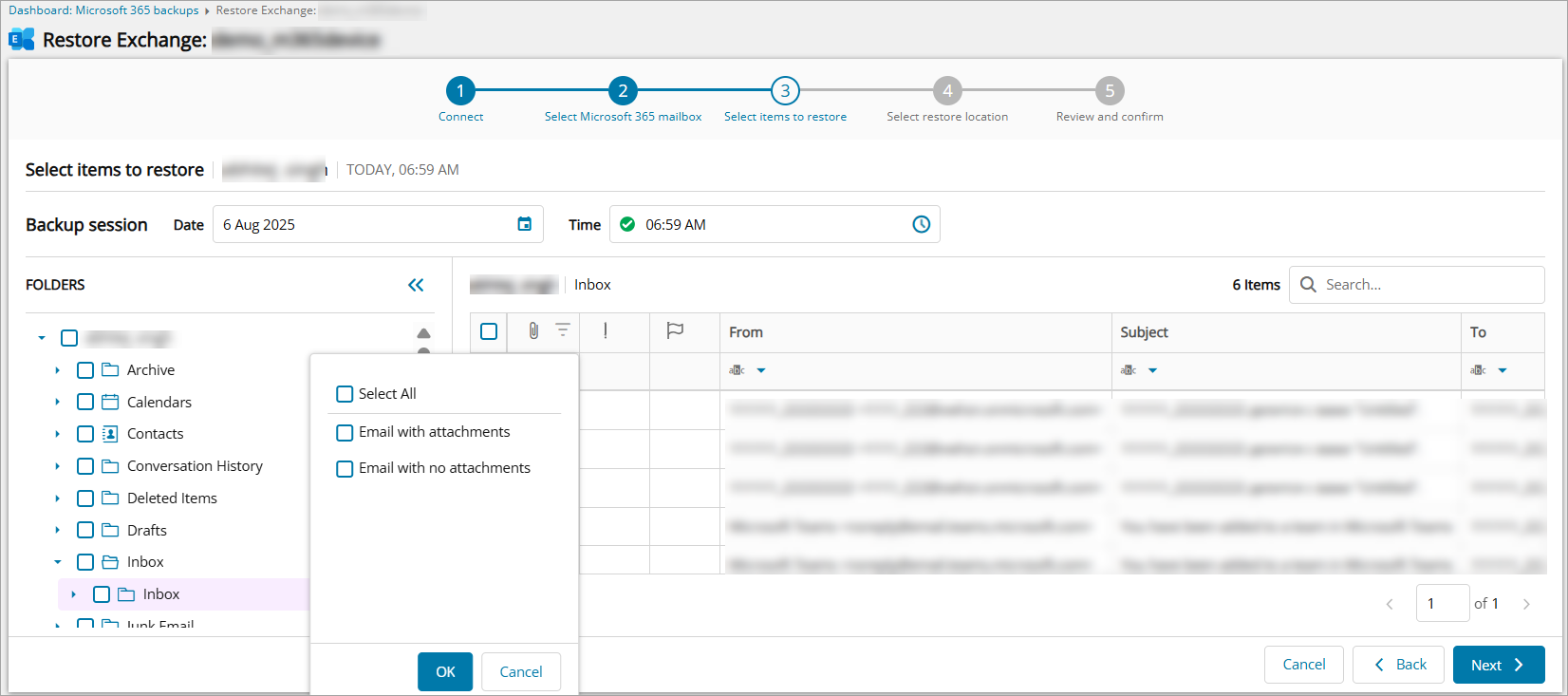
Task: Collapse the Folders panel with double chevron
Action: point(416,285)
